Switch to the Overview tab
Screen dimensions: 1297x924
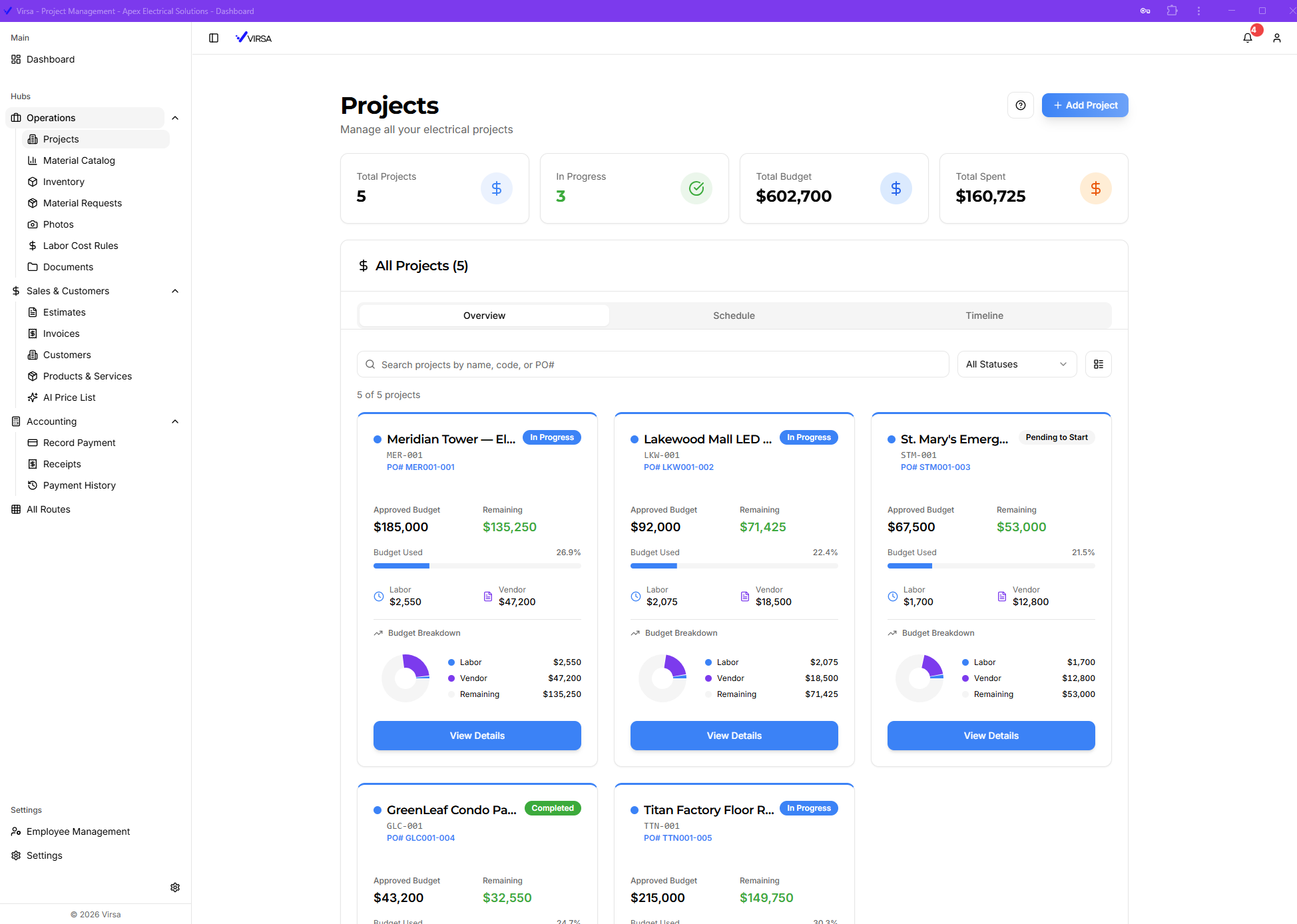click(484, 316)
